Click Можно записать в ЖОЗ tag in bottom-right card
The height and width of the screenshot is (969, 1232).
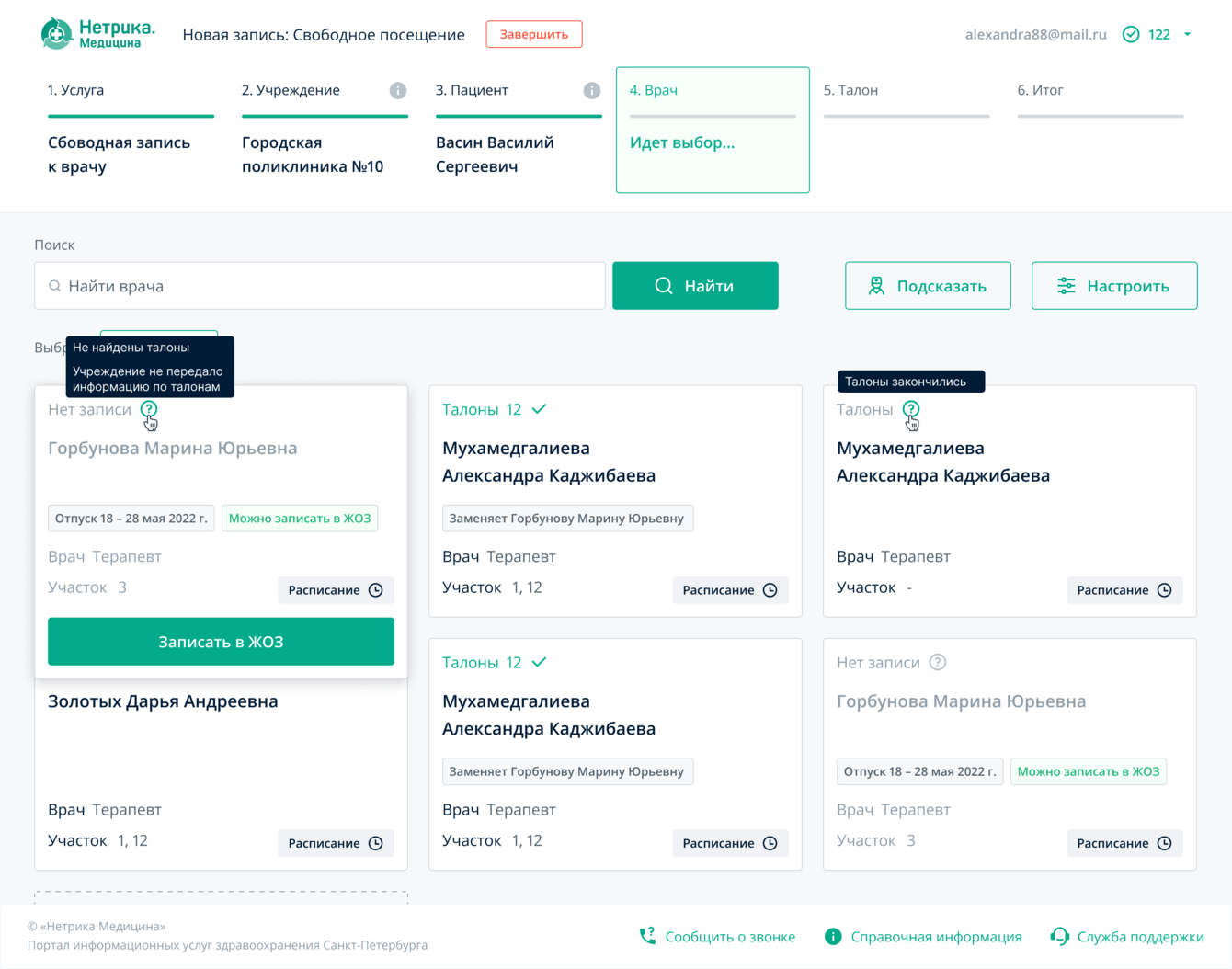point(1089,771)
